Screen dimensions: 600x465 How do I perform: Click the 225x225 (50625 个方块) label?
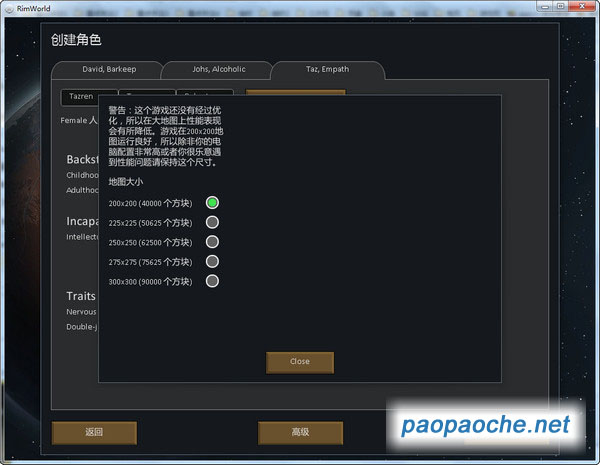click(x=150, y=223)
